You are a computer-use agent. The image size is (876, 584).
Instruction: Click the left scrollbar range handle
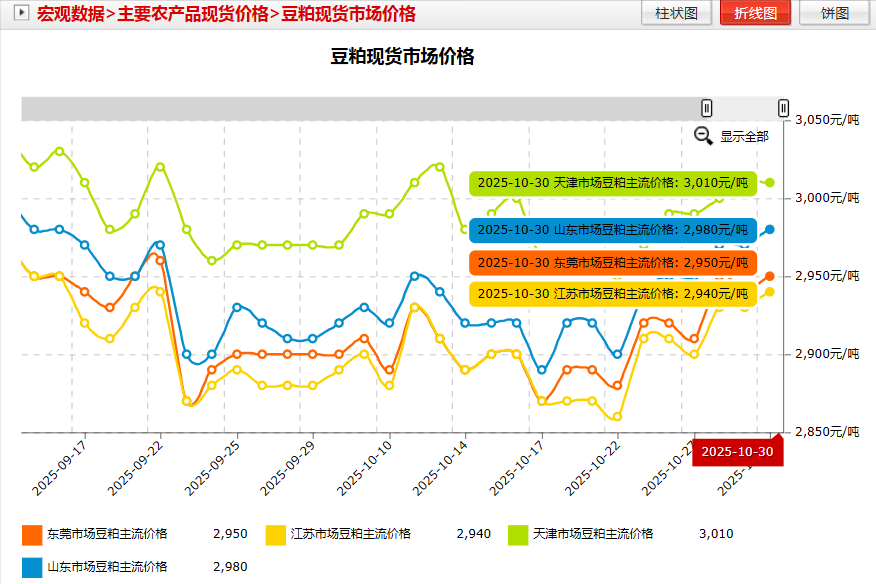(x=707, y=108)
